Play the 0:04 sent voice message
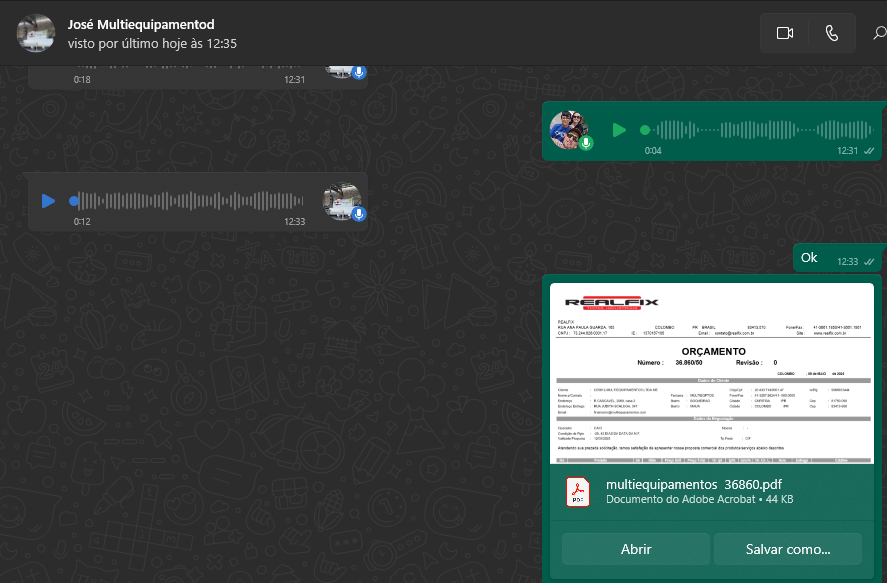Image resolution: width=887 pixels, height=583 pixels. 619,130
